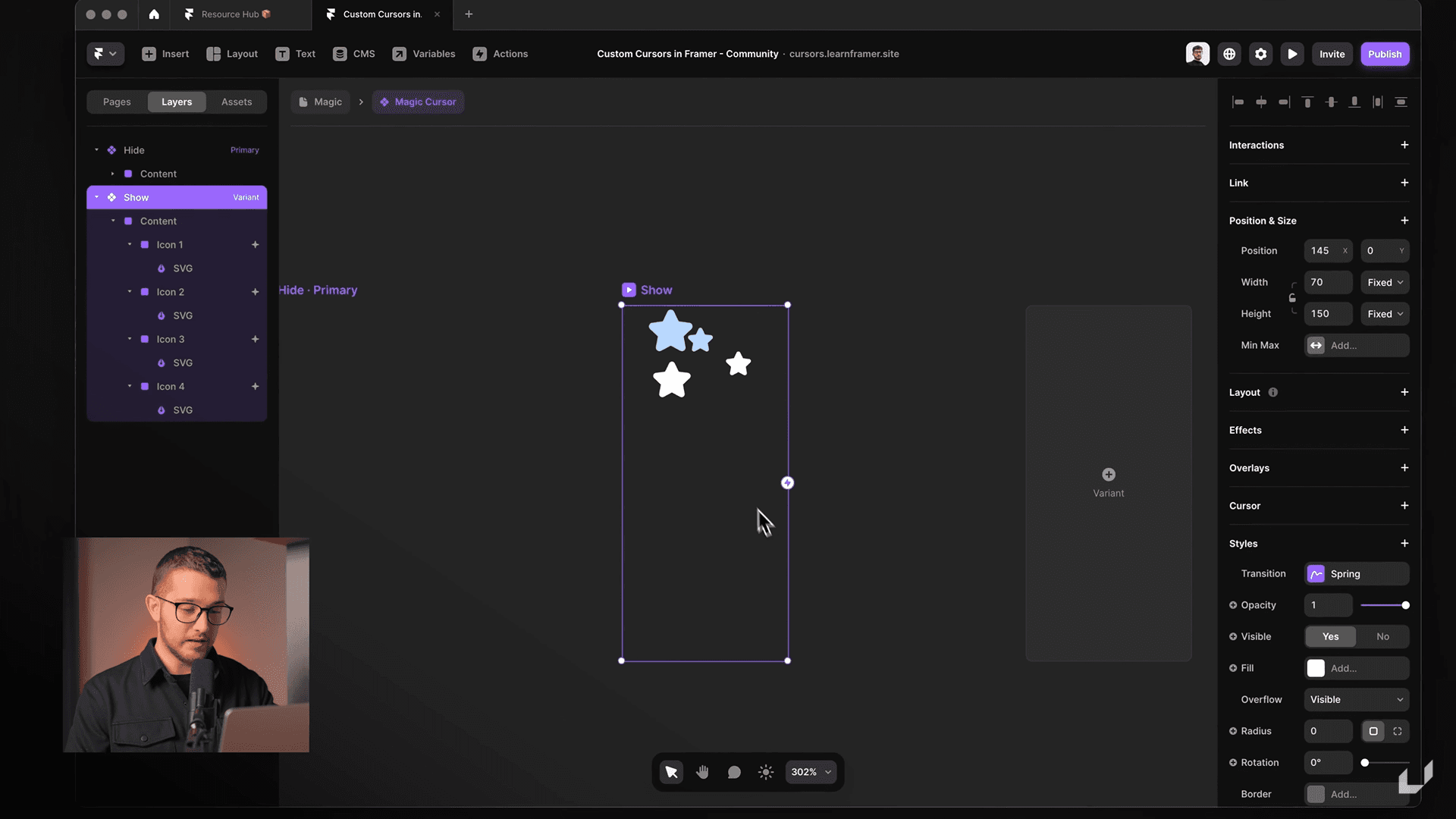Click the Preview/Play button icon
The width and height of the screenshot is (1456, 819).
click(x=1293, y=54)
